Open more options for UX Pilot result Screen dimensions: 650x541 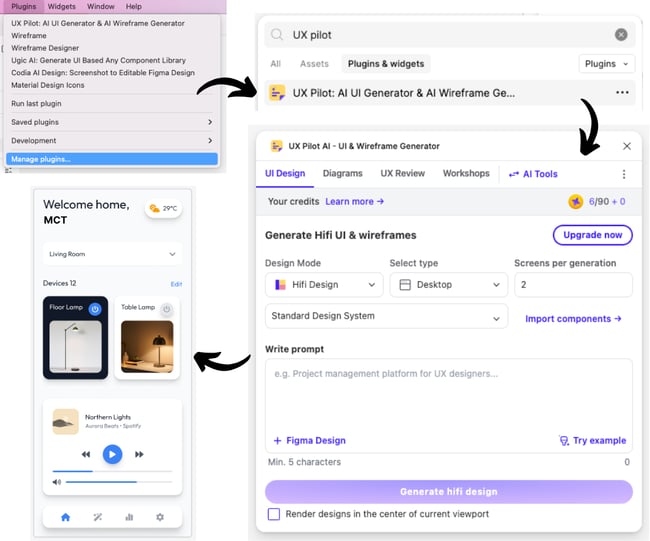(622, 92)
